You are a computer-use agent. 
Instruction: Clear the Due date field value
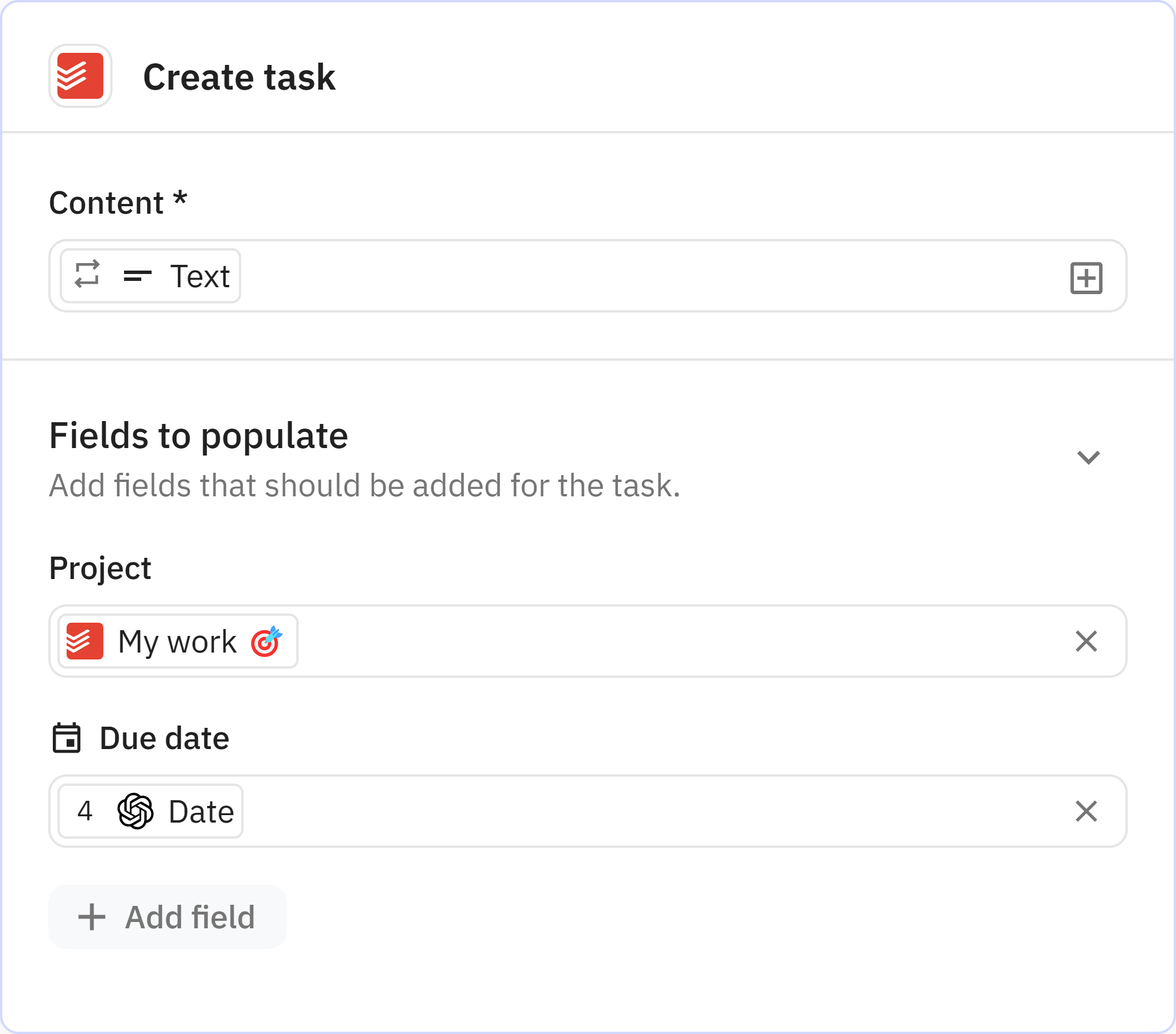tap(1086, 811)
